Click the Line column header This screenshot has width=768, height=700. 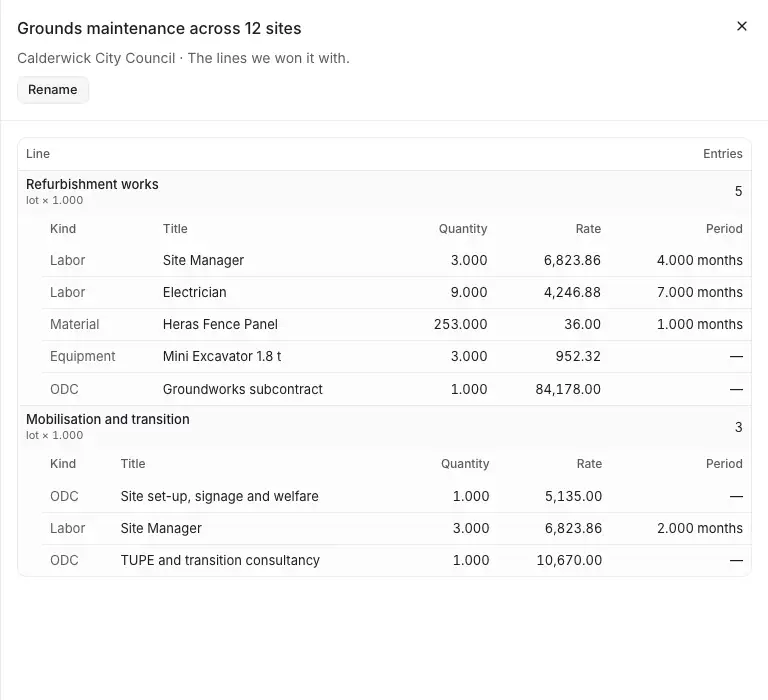(x=38, y=154)
